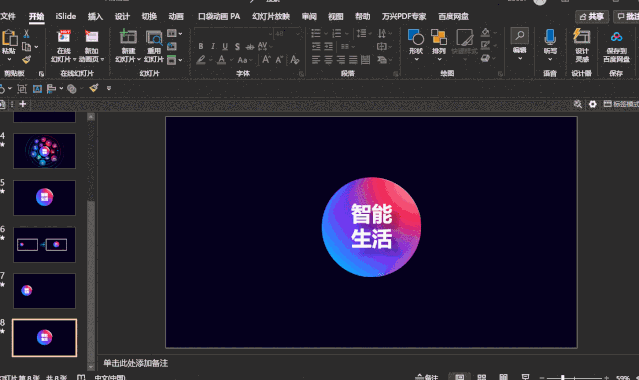Screen dimensions: 639x380
Task: Switch to Reading view in status bar
Action: tap(504, 377)
